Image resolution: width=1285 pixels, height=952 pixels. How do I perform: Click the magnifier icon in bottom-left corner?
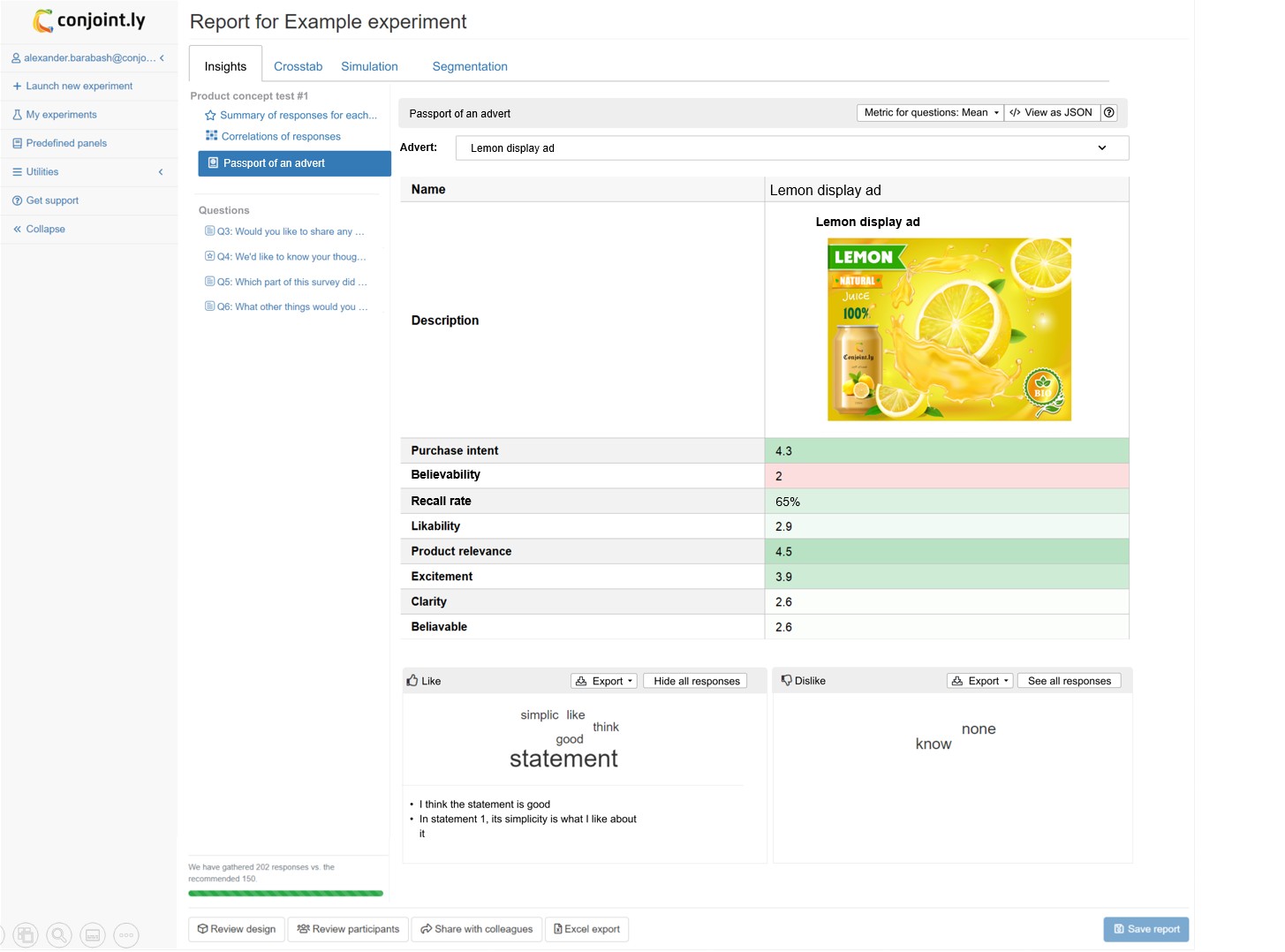(59, 935)
